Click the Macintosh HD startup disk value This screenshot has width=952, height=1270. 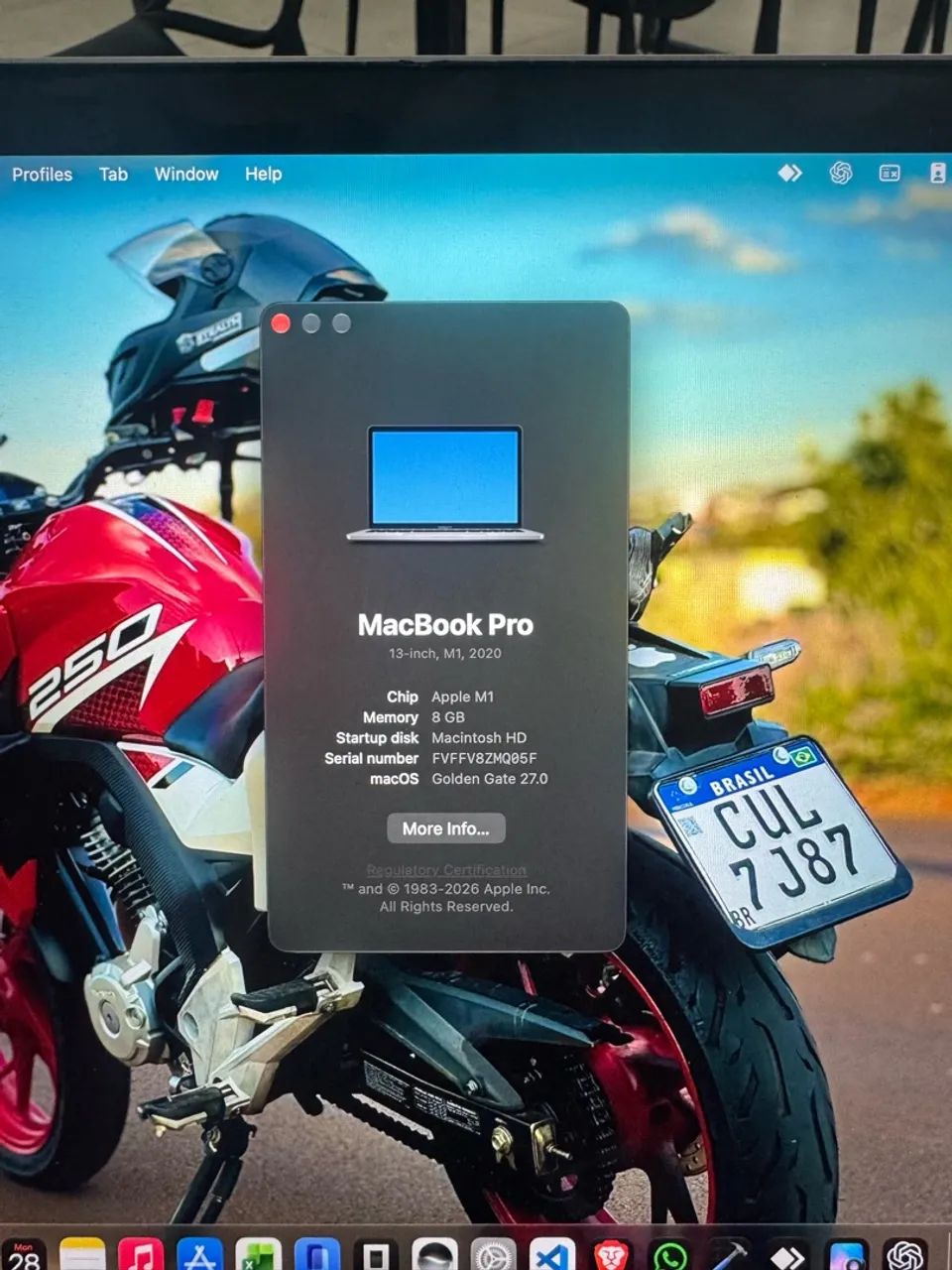coord(479,738)
